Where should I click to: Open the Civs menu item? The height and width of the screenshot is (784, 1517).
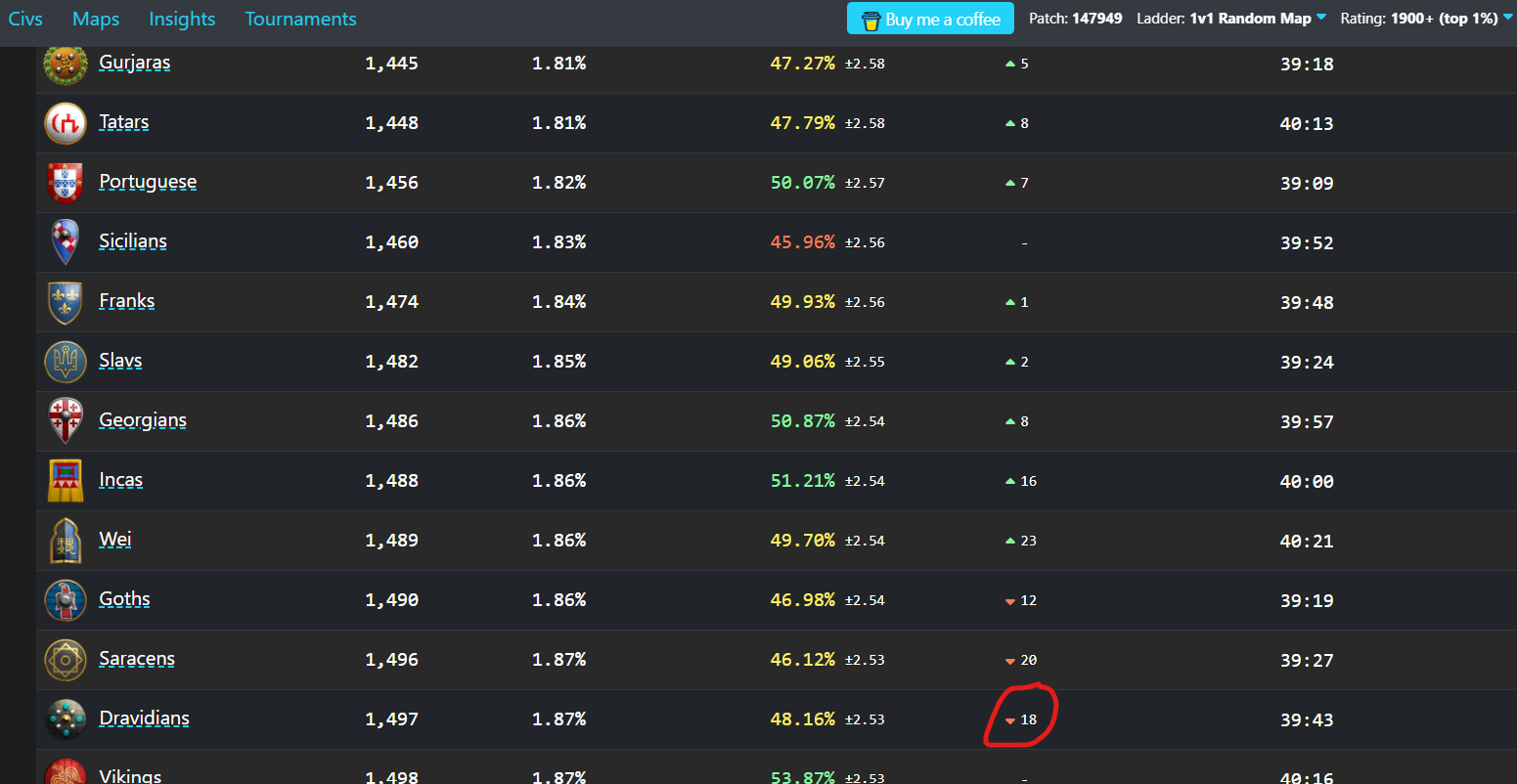point(25,20)
